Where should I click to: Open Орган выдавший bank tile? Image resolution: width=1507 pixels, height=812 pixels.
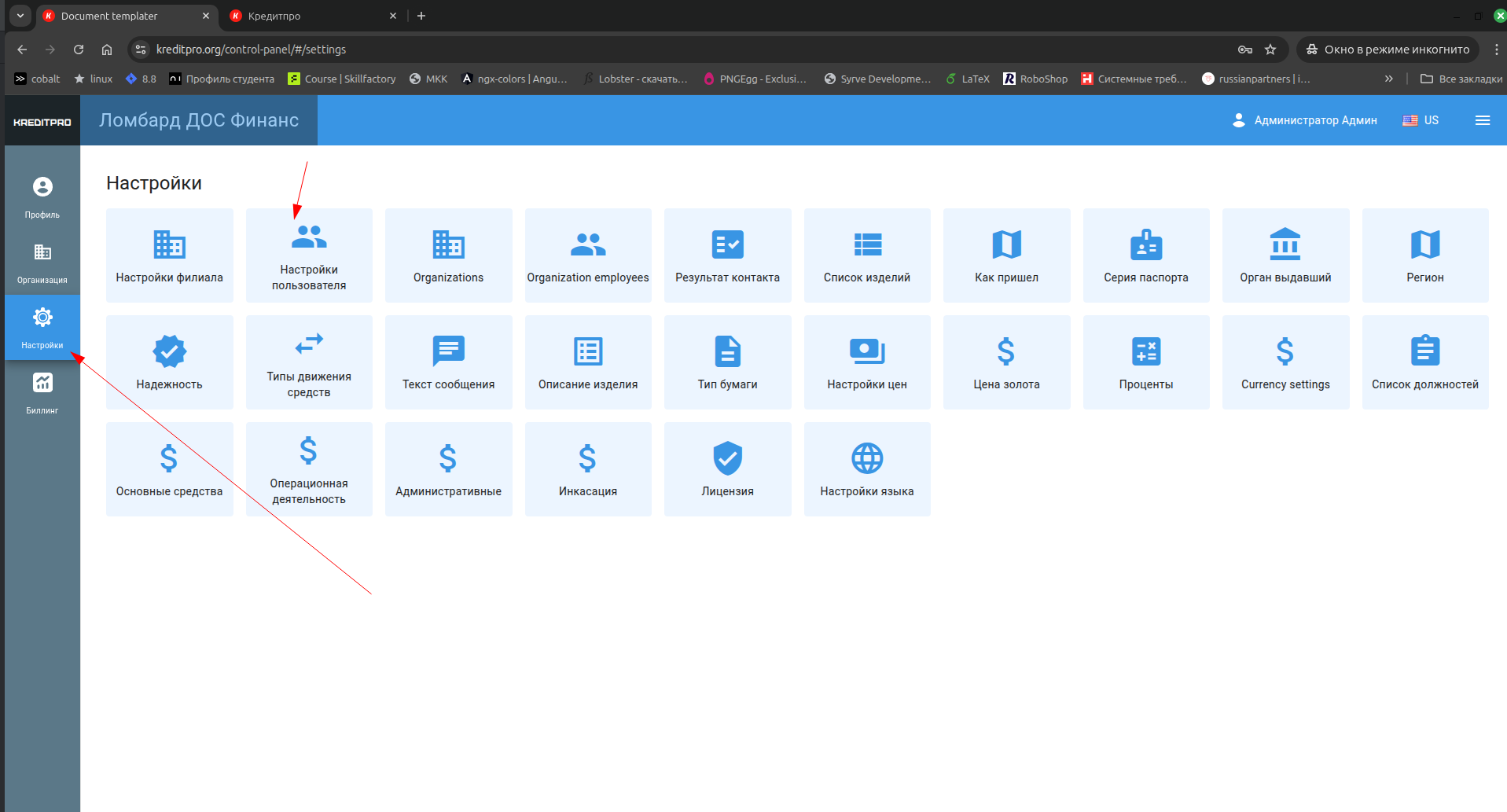[x=1285, y=255]
